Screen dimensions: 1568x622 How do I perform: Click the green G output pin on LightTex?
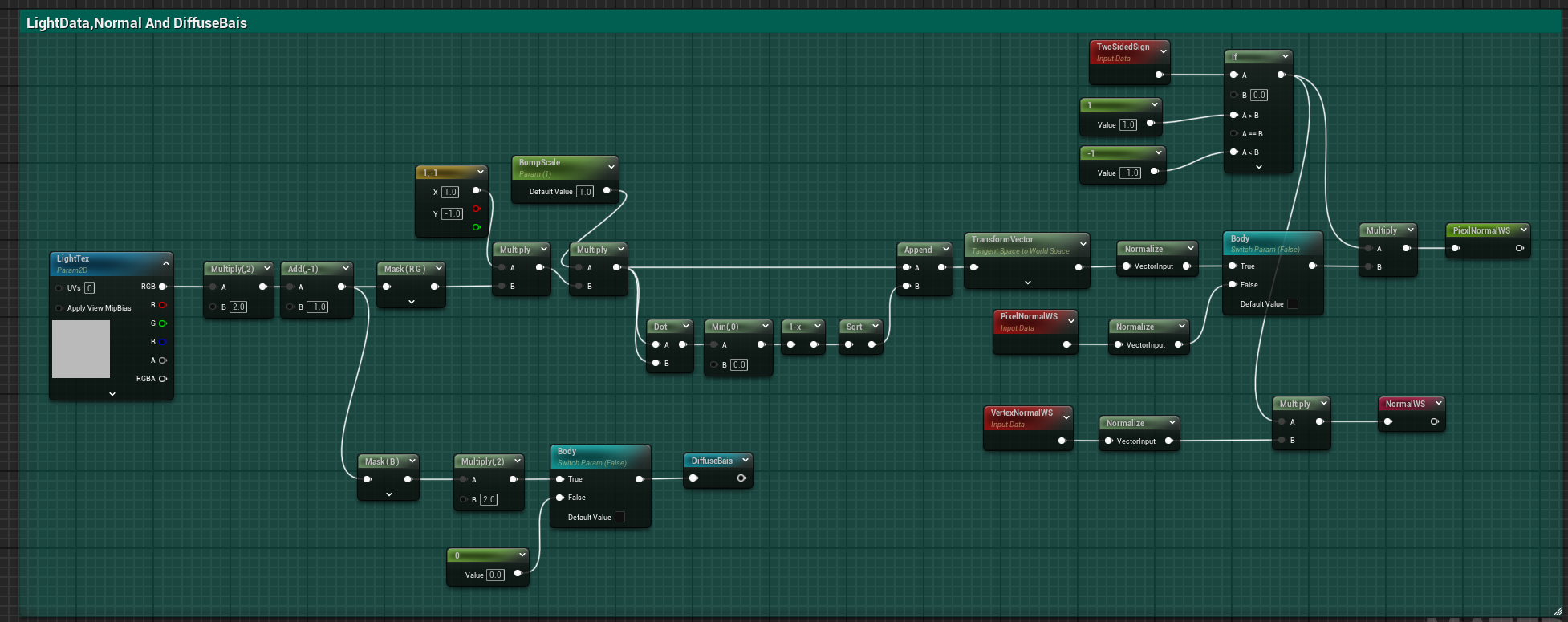point(162,323)
